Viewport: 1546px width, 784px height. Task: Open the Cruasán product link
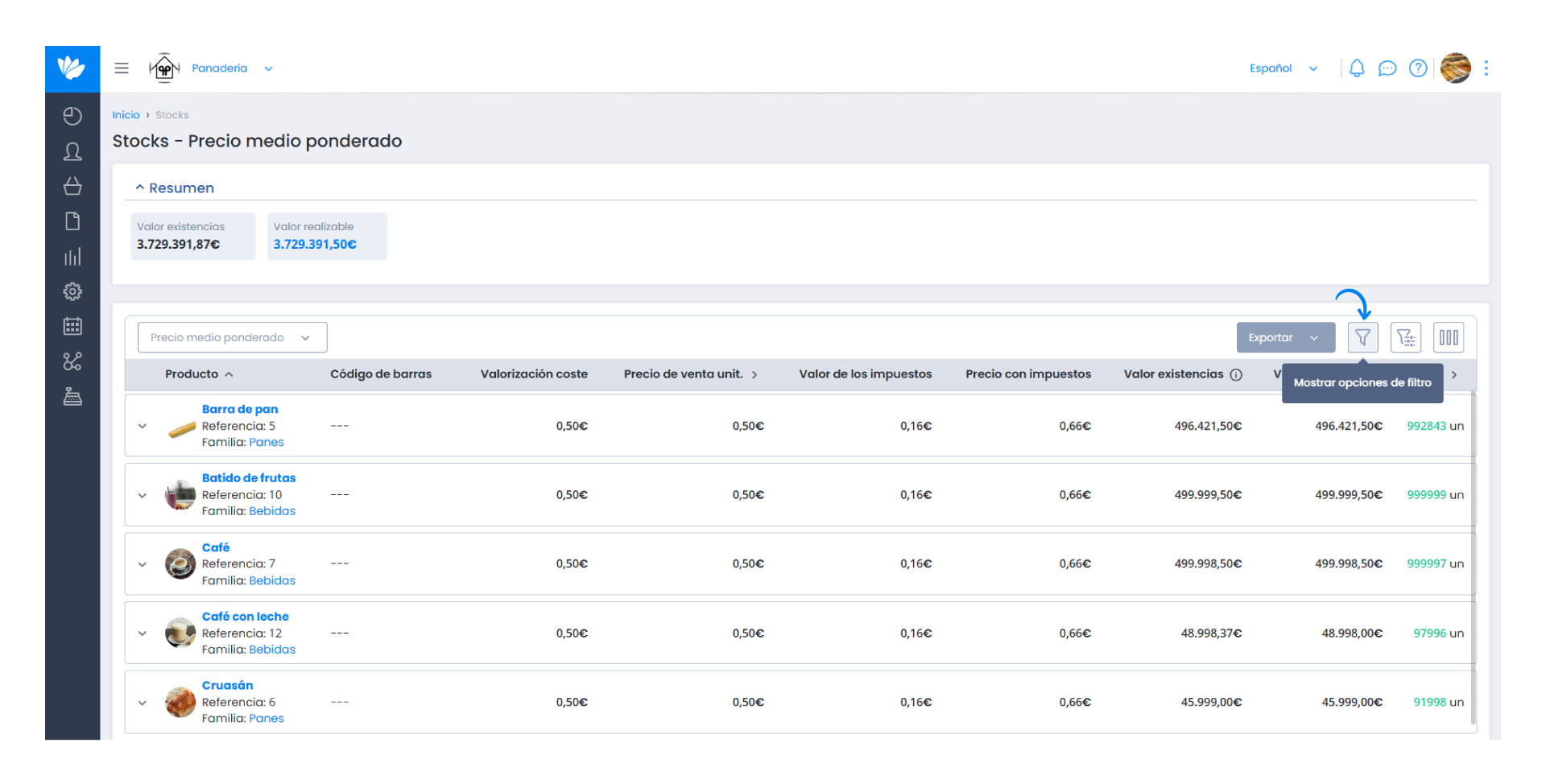coord(227,686)
